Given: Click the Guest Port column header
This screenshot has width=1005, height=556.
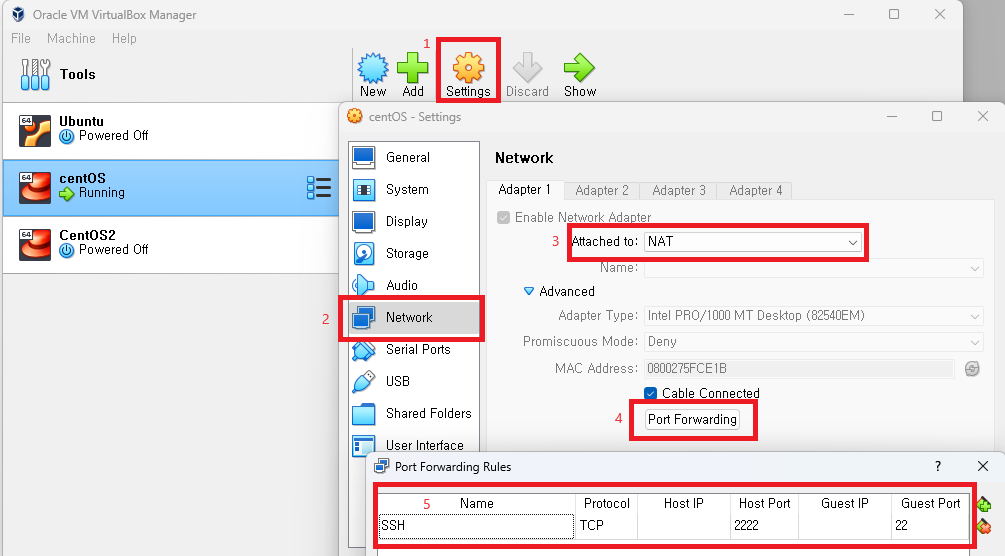Looking at the screenshot, I should click(930, 503).
